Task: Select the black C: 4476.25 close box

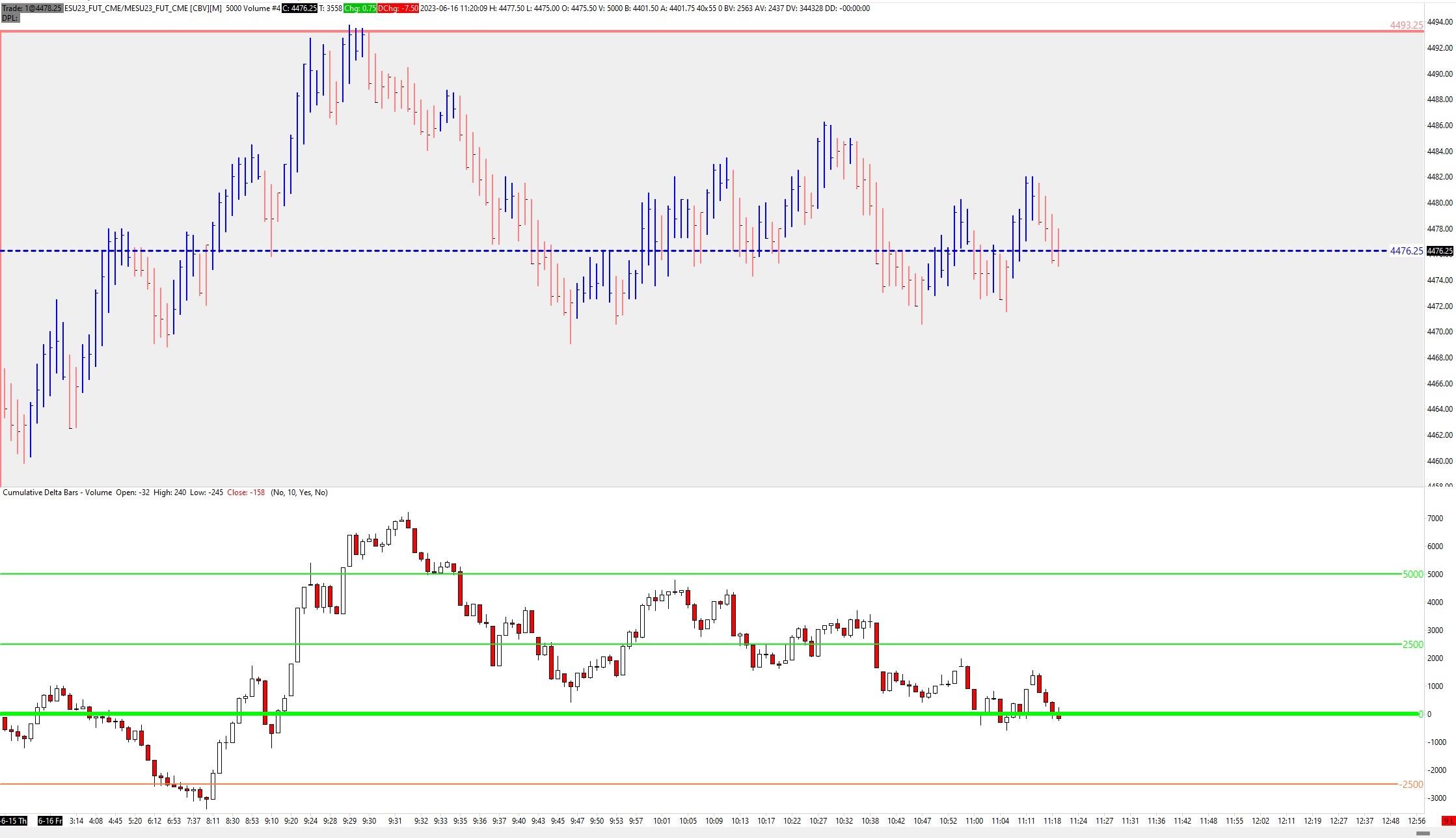Action: tap(300, 8)
